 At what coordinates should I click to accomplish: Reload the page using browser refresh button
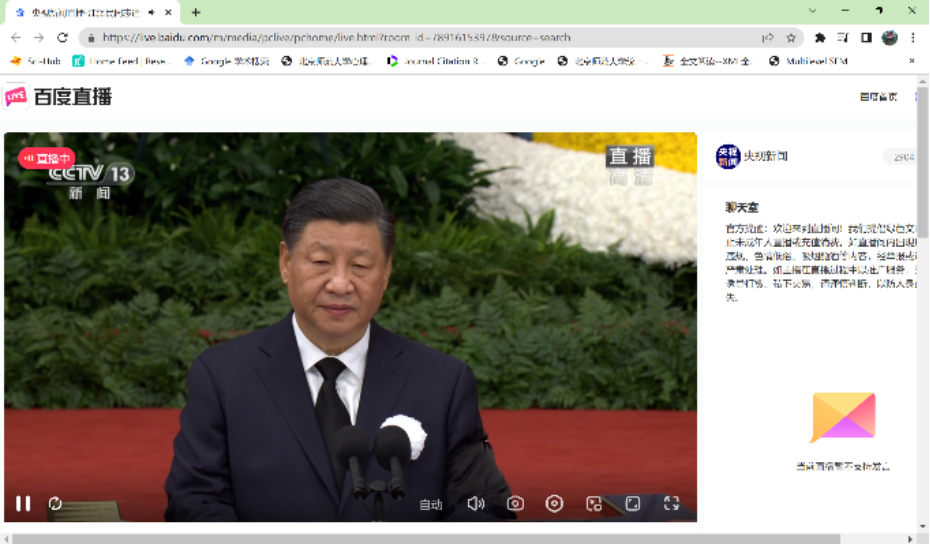[x=62, y=38]
